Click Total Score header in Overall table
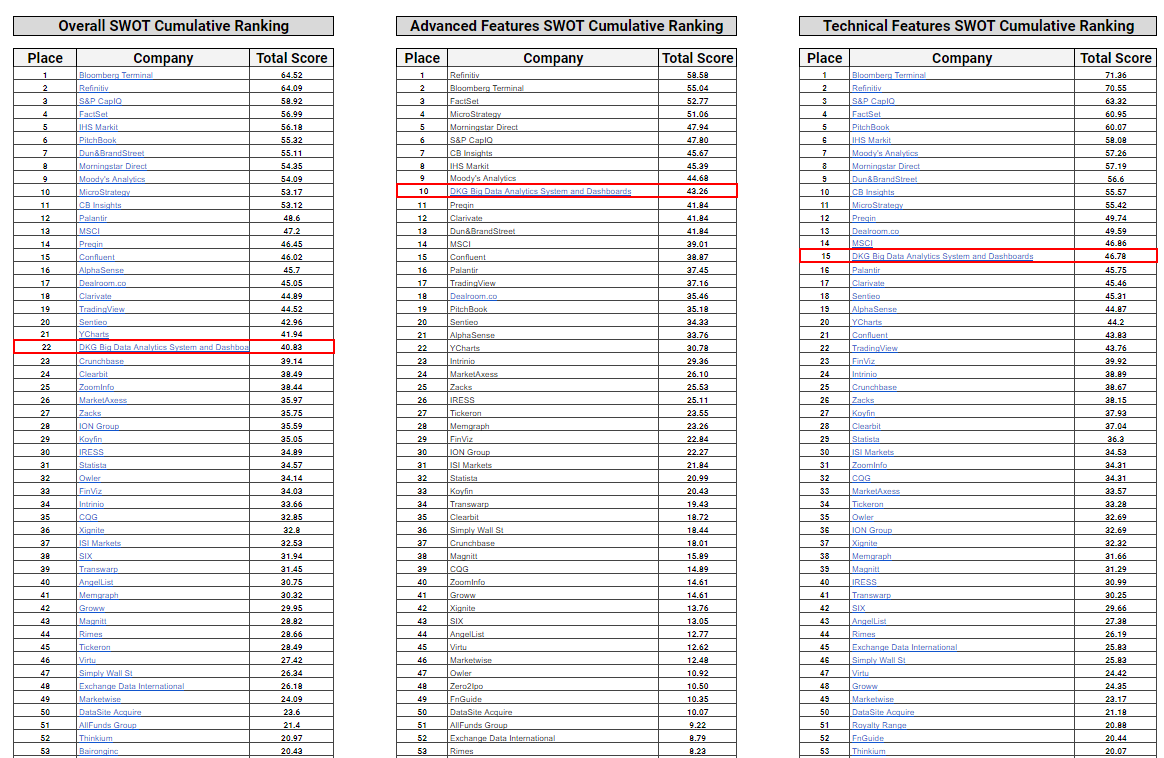This screenshot has width=1164, height=758. (x=291, y=58)
